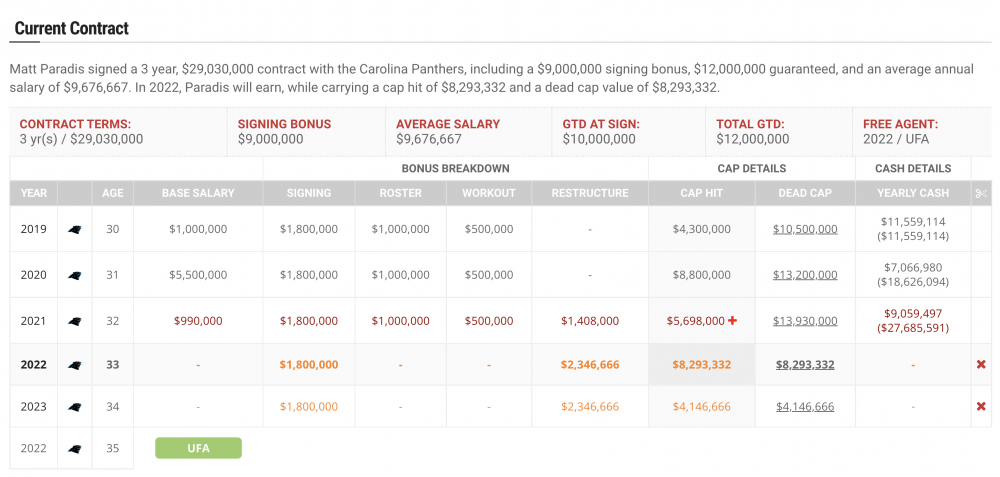
Task: Remove the 2023 season via its red X
Action: (x=981, y=407)
